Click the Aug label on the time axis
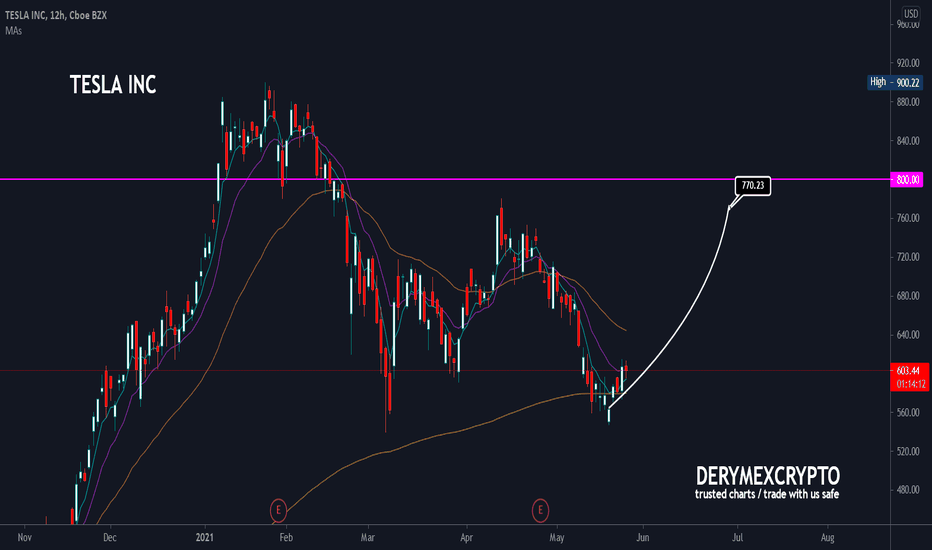This screenshot has height=550, width=932. pos(827,538)
